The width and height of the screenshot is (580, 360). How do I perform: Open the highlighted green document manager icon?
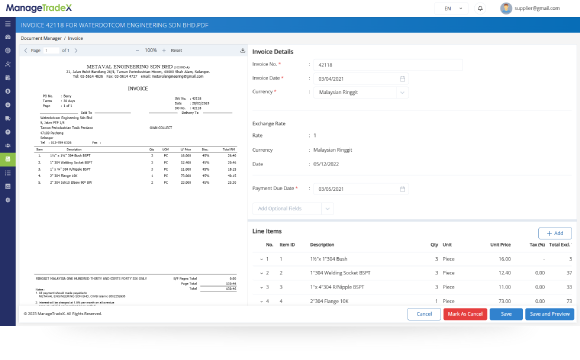(x=8, y=159)
